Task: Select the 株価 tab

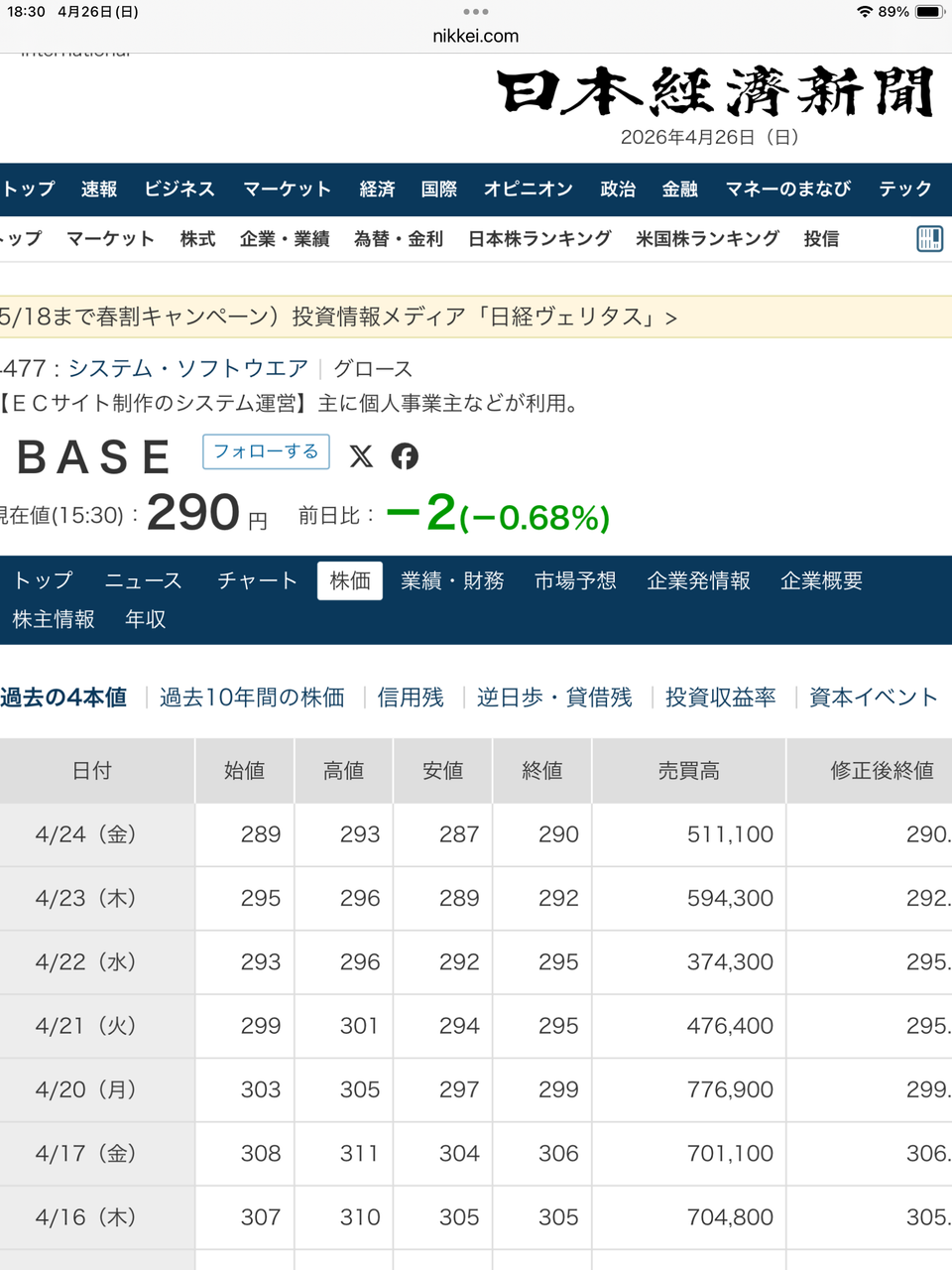Action: tap(350, 580)
